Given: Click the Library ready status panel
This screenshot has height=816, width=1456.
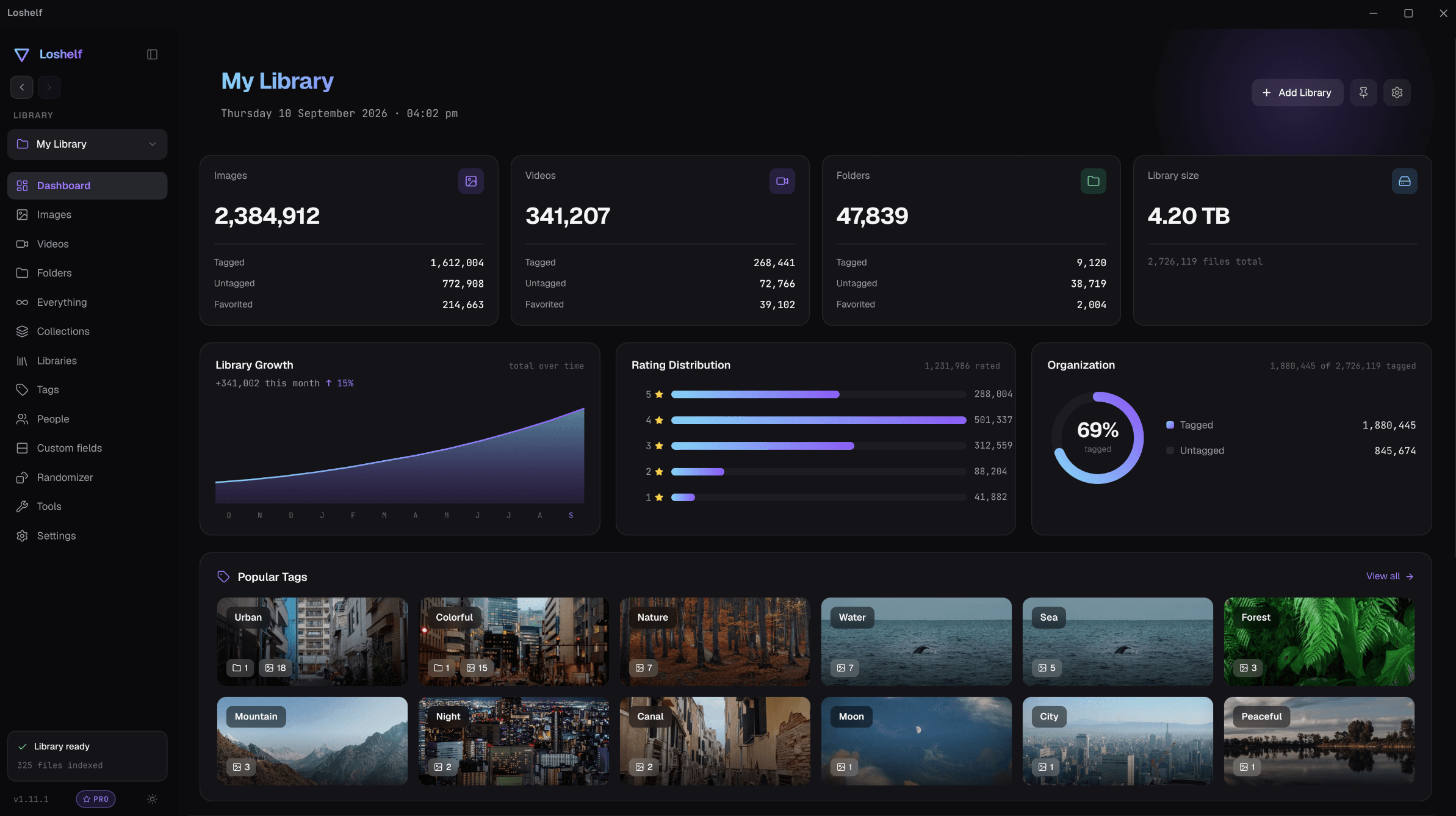Looking at the screenshot, I should [87, 756].
